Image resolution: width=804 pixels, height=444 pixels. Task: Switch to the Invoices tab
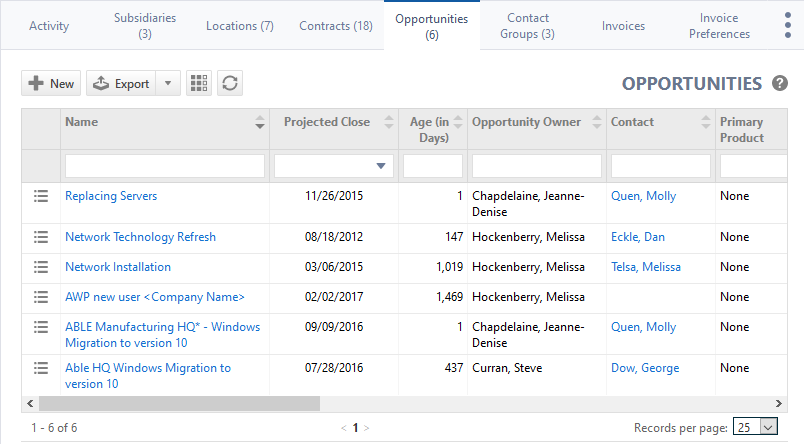tap(623, 26)
